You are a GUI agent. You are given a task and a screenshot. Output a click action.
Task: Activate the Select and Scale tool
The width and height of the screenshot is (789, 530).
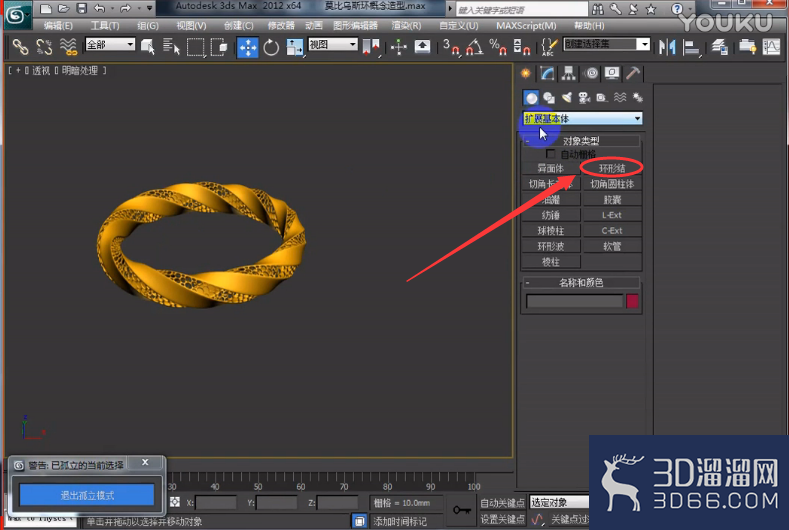[294, 47]
